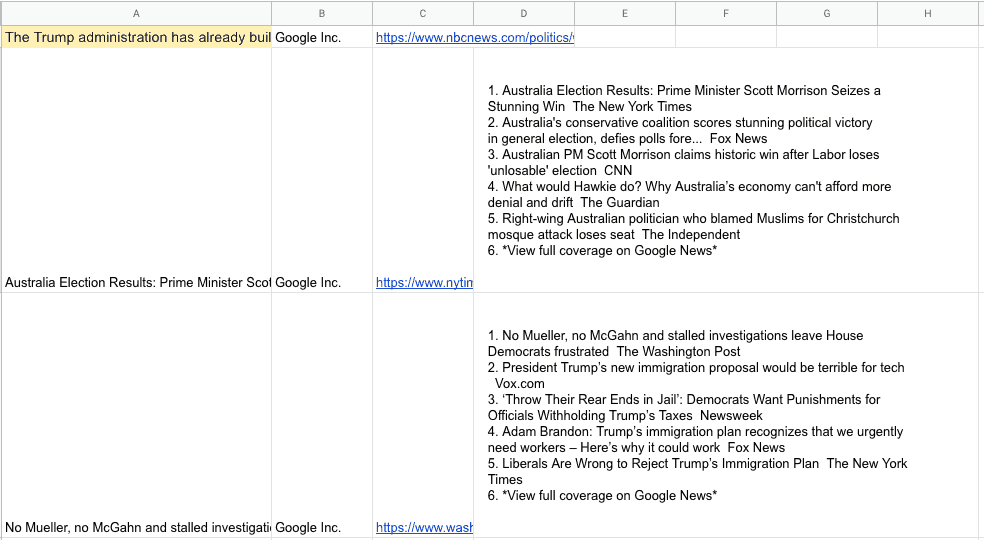Image resolution: width=984 pixels, height=540 pixels.
Task: Select column D header
Action: 524,13
